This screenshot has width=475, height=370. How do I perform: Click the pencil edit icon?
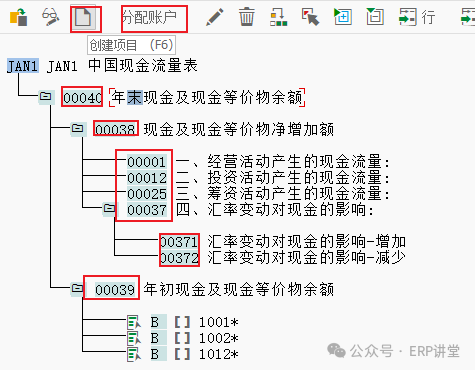pos(215,17)
